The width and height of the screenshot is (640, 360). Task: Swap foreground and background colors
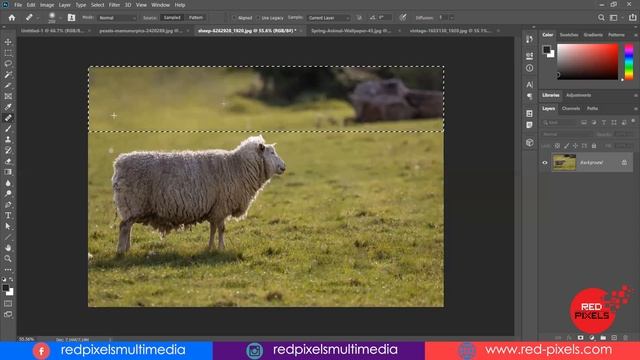(11, 280)
